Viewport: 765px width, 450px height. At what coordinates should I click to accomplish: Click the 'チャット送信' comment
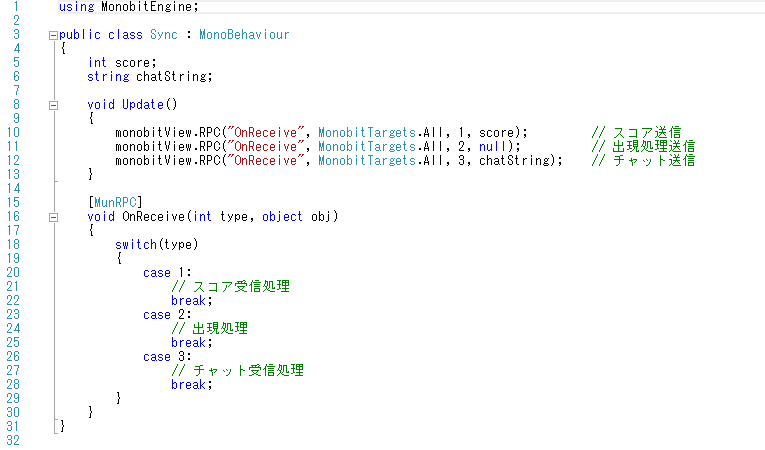pos(643,161)
